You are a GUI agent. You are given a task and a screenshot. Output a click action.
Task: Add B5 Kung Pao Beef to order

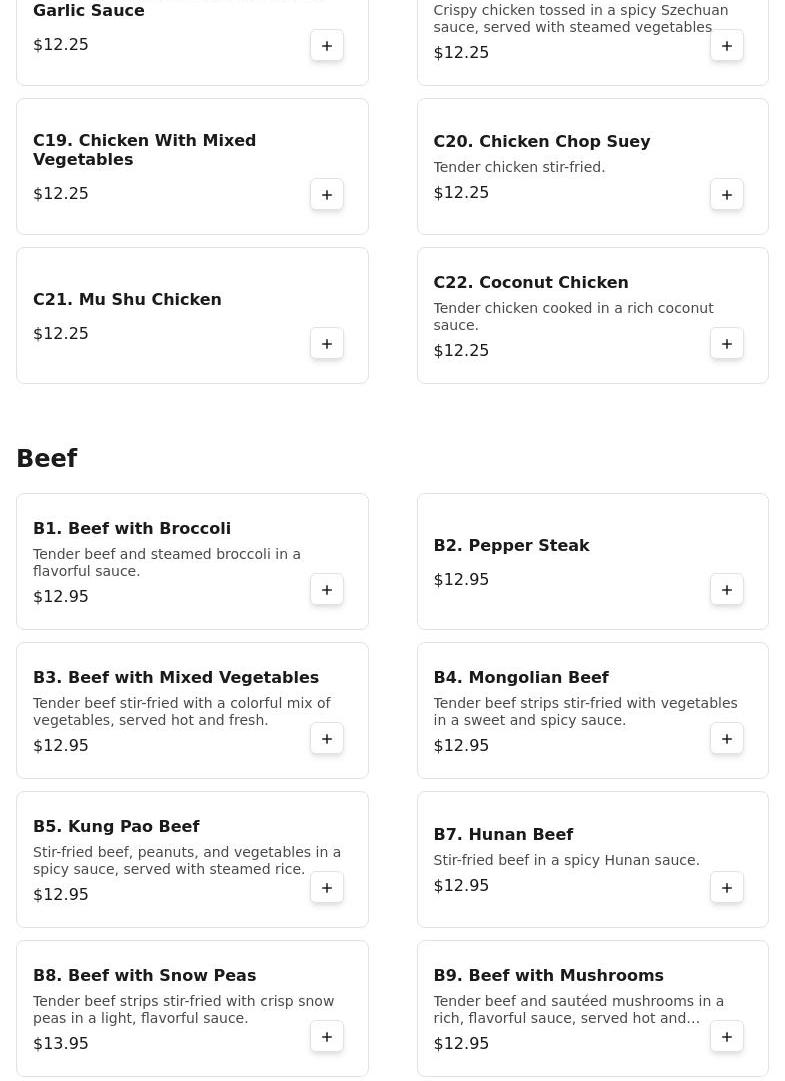[327, 887]
